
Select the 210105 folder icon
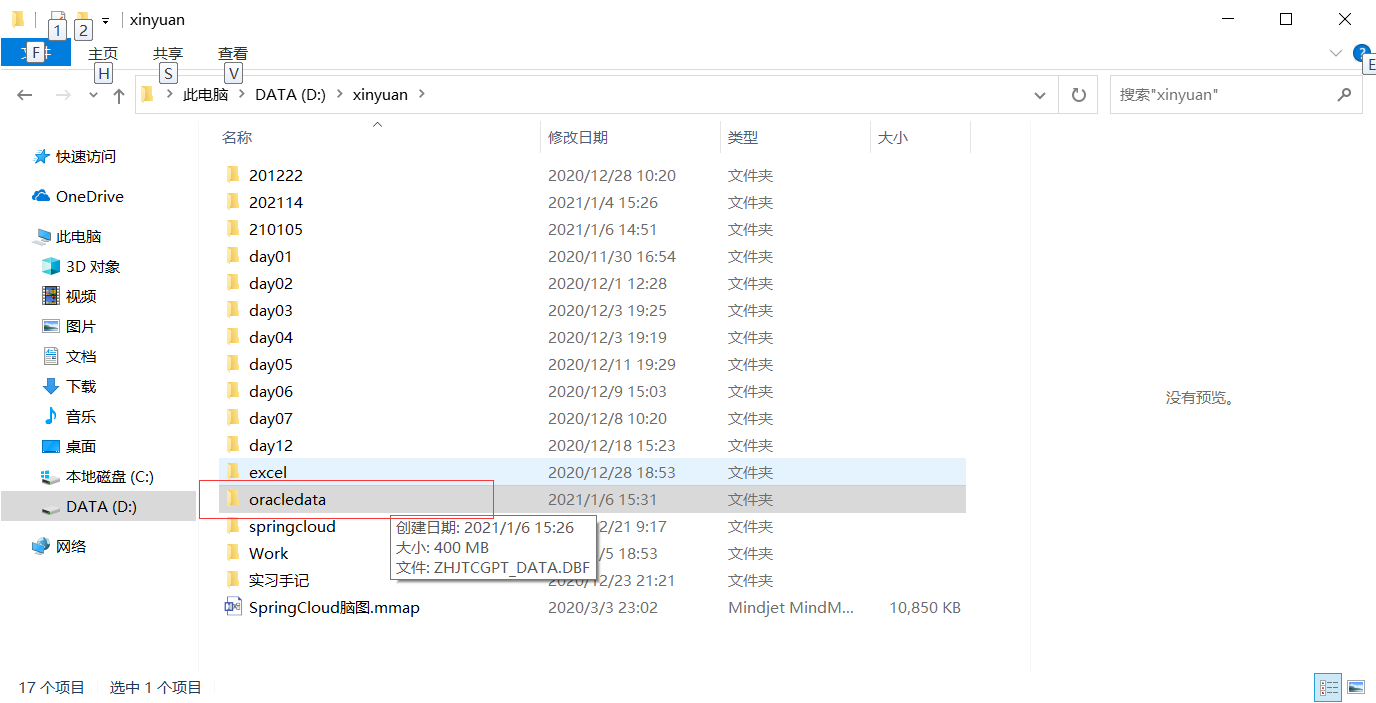[x=233, y=228]
